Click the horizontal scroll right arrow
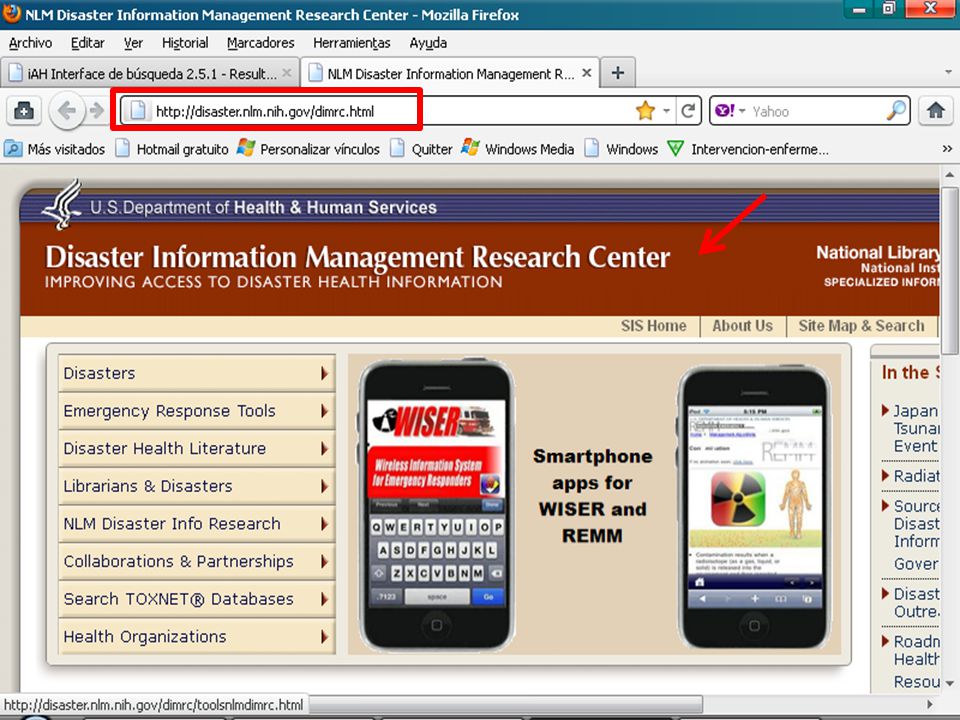 click(x=930, y=704)
